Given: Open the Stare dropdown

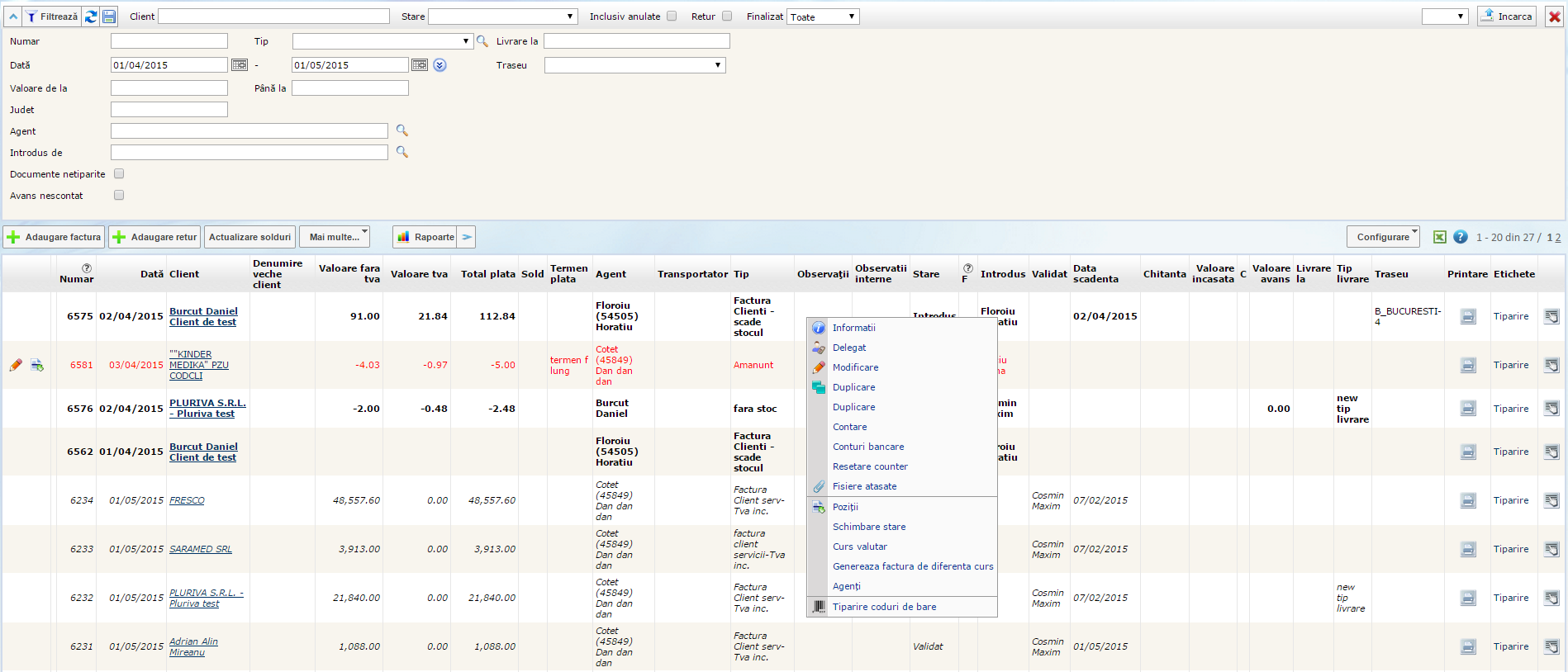Looking at the screenshot, I should [x=502, y=17].
